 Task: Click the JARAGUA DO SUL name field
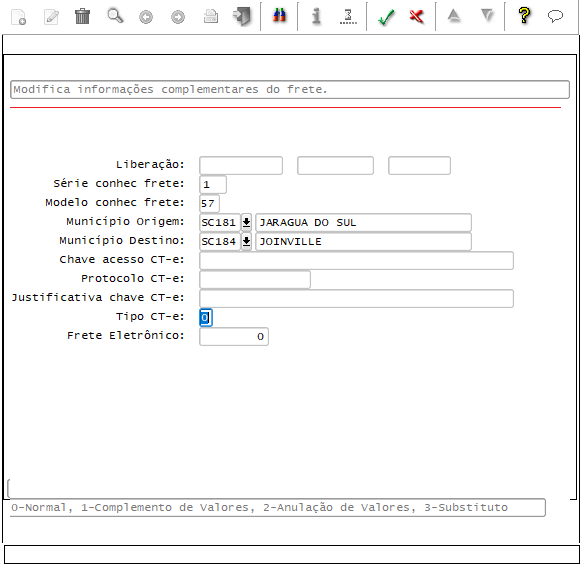pos(363,222)
